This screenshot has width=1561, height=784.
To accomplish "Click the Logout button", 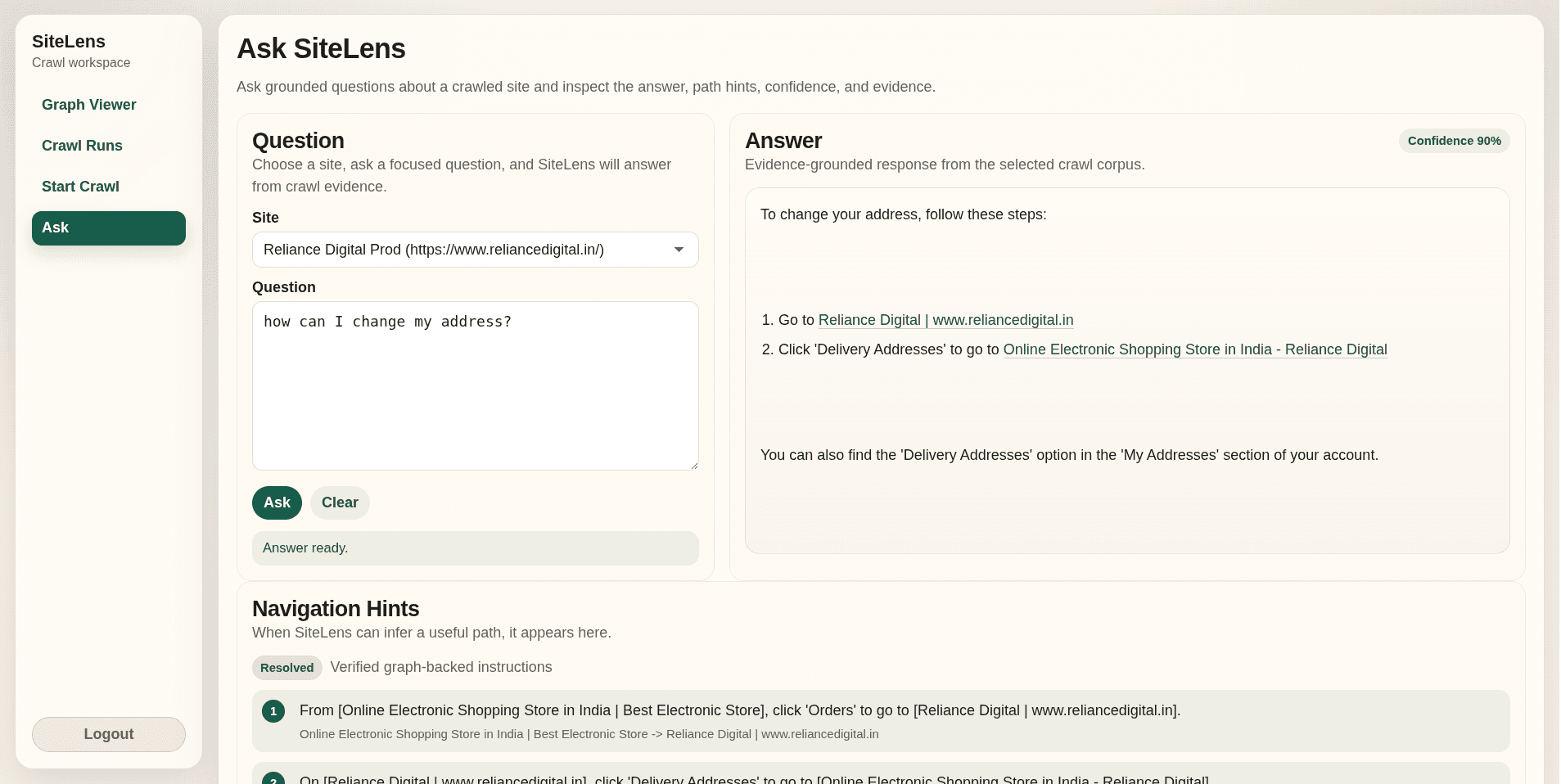I will 109,734.
